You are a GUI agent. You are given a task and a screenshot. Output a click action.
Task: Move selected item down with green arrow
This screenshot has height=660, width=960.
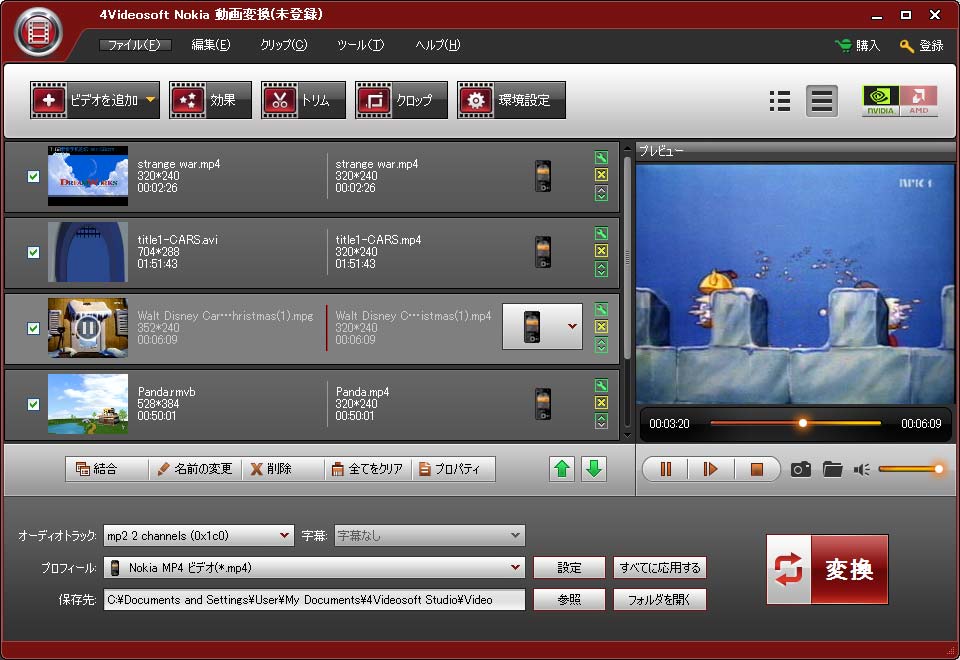pos(594,469)
